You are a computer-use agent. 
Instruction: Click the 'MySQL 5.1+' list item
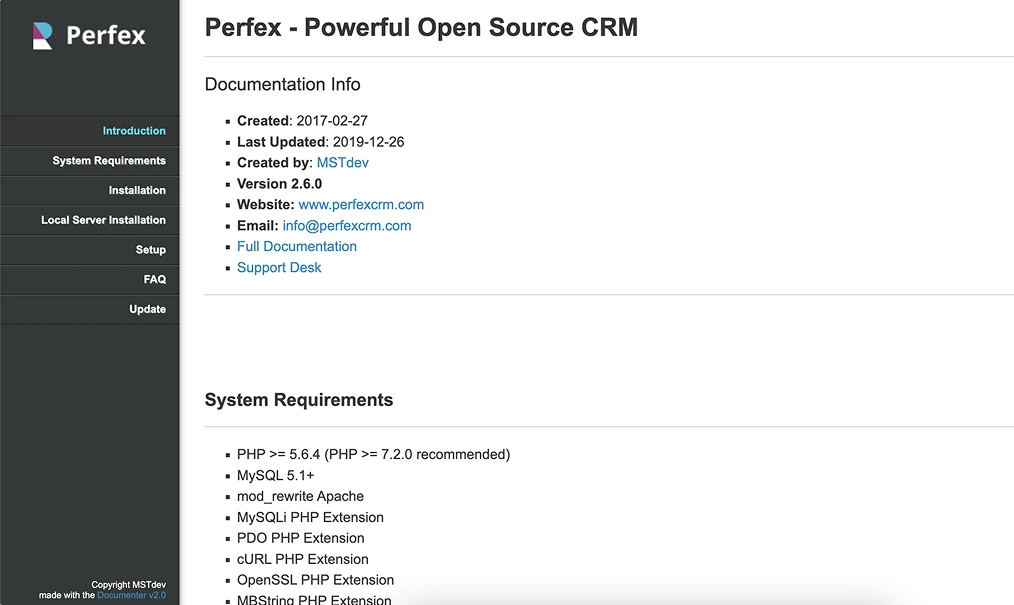275,476
